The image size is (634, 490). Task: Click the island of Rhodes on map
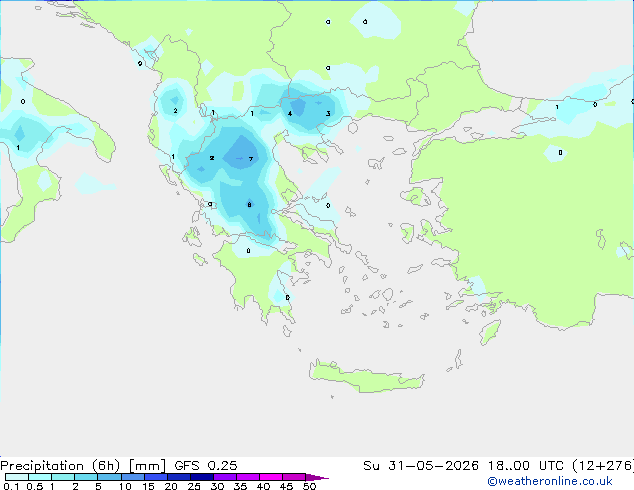[x=490, y=332]
